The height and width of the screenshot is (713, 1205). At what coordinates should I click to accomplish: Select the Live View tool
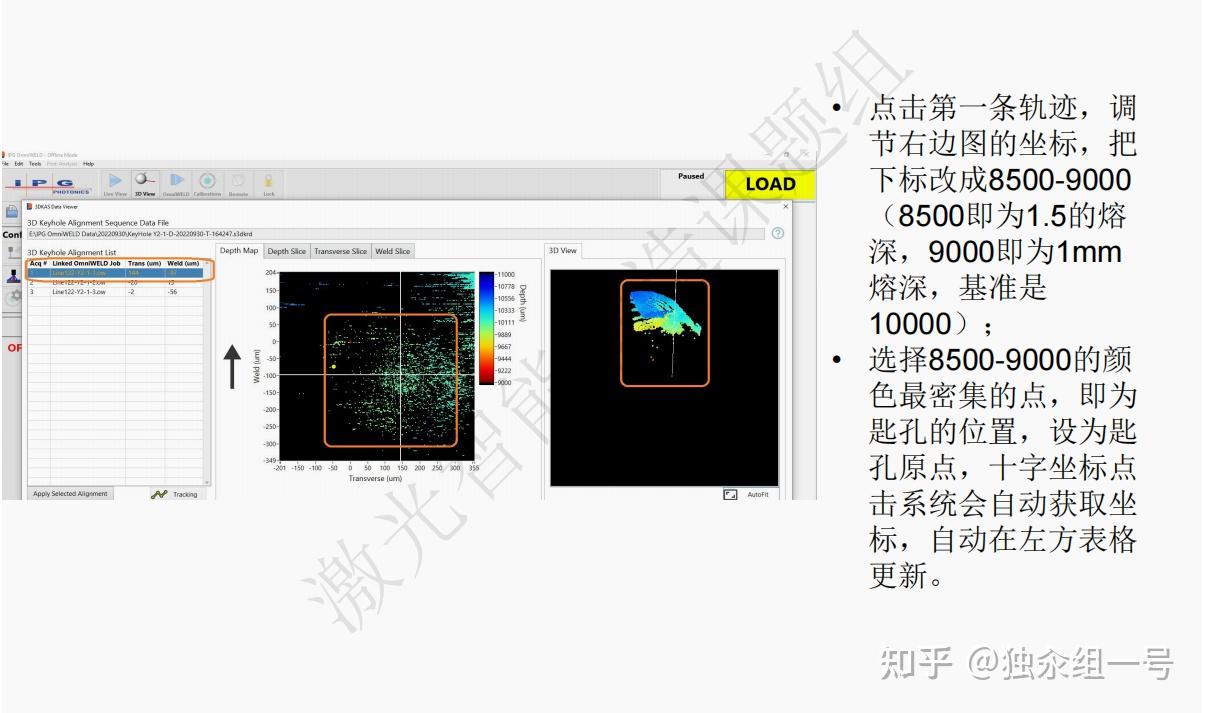[116, 182]
